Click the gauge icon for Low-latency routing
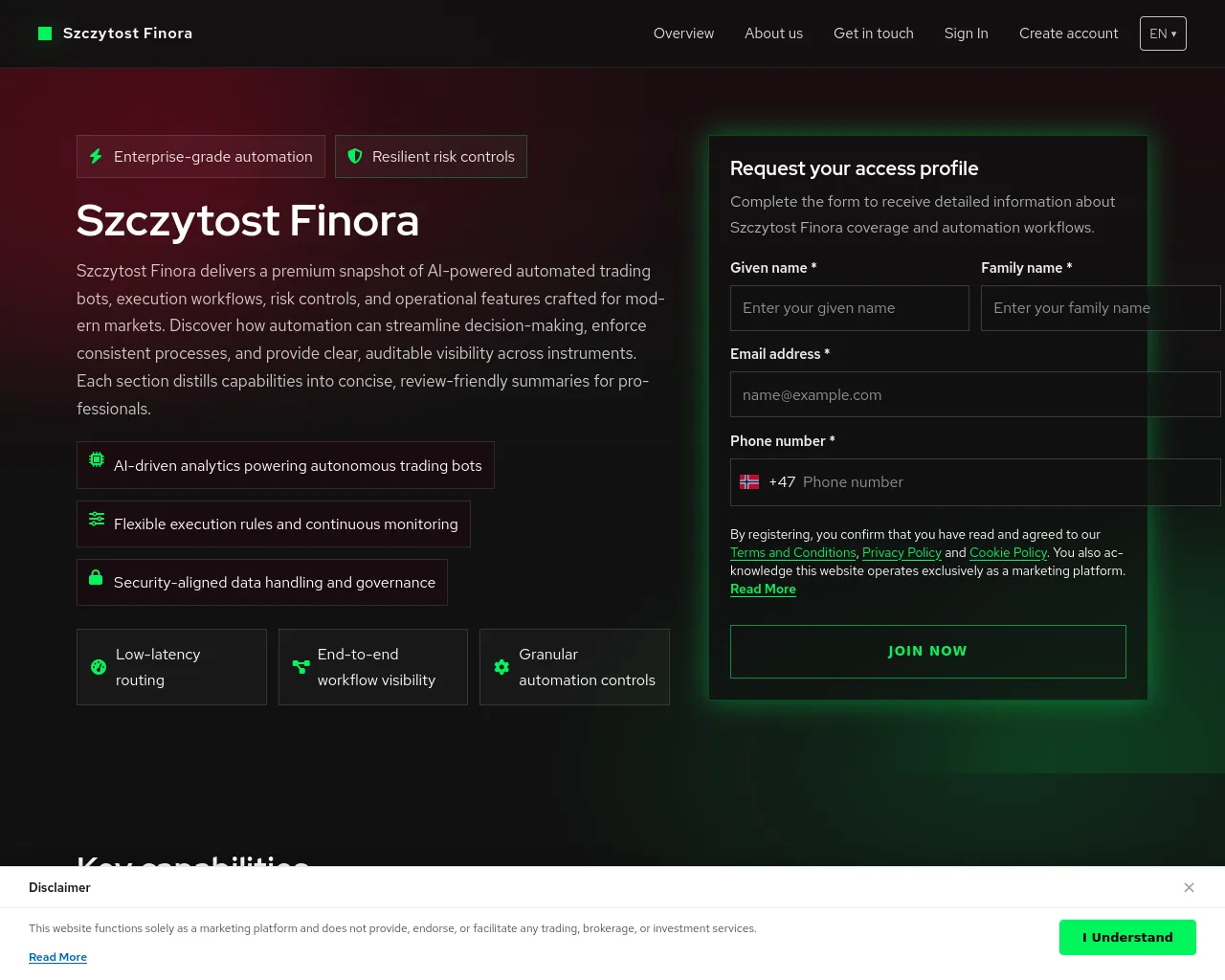Image resolution: width=1225 pixels, height=980 pixels. click(99, 667)
